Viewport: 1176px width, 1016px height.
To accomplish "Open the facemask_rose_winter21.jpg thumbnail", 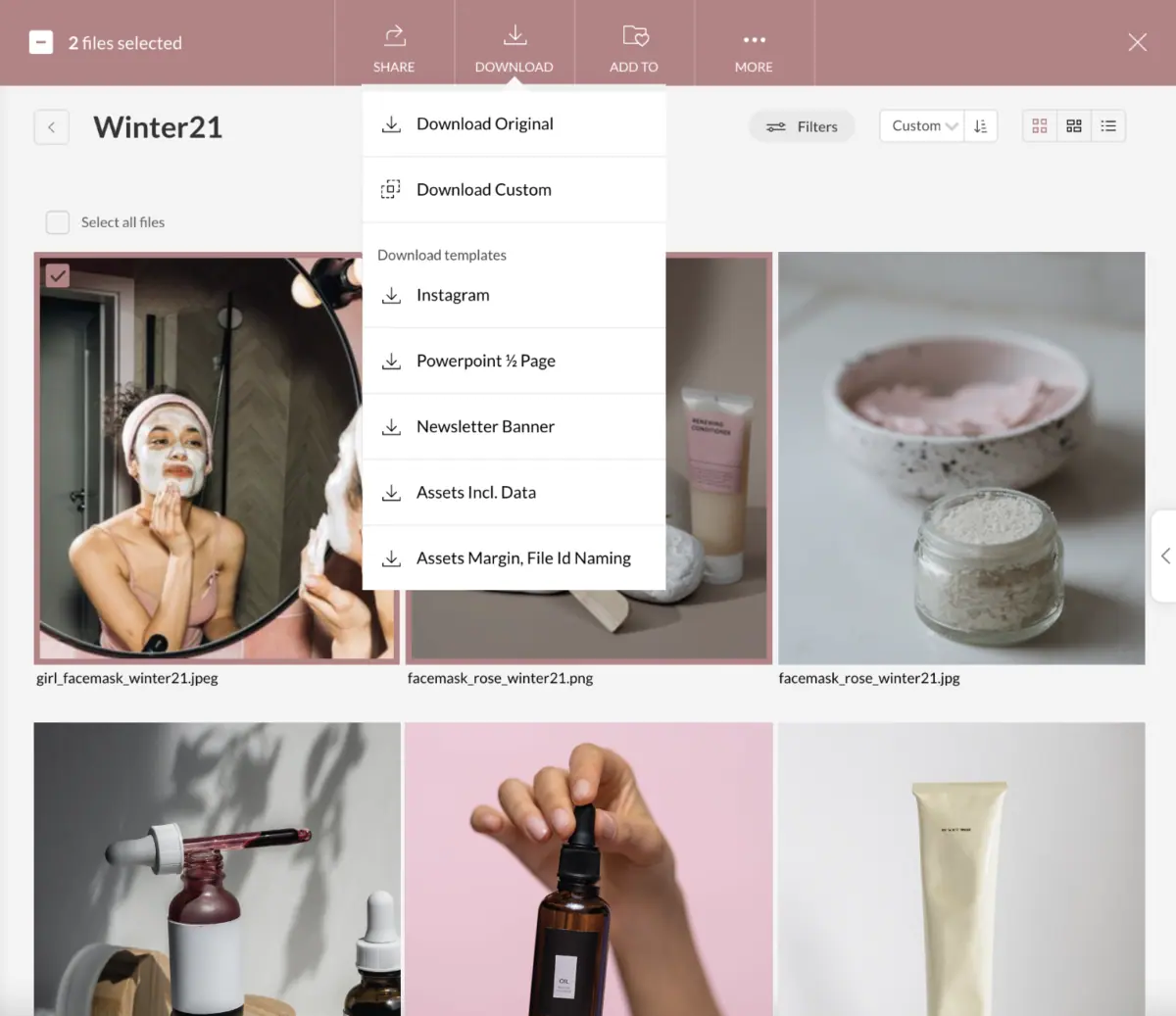I will 961,459.
